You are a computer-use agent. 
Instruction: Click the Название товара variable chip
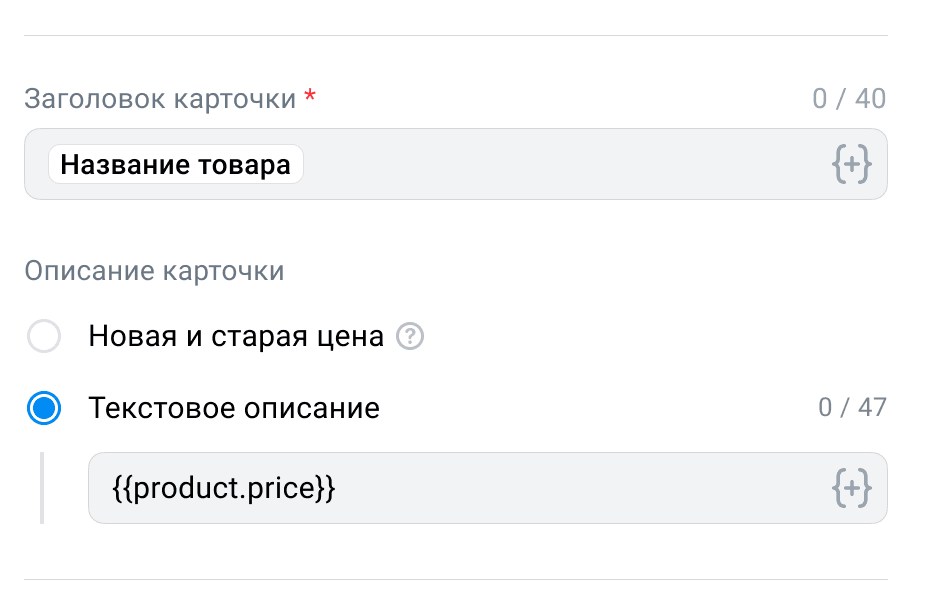pos(174,164)
